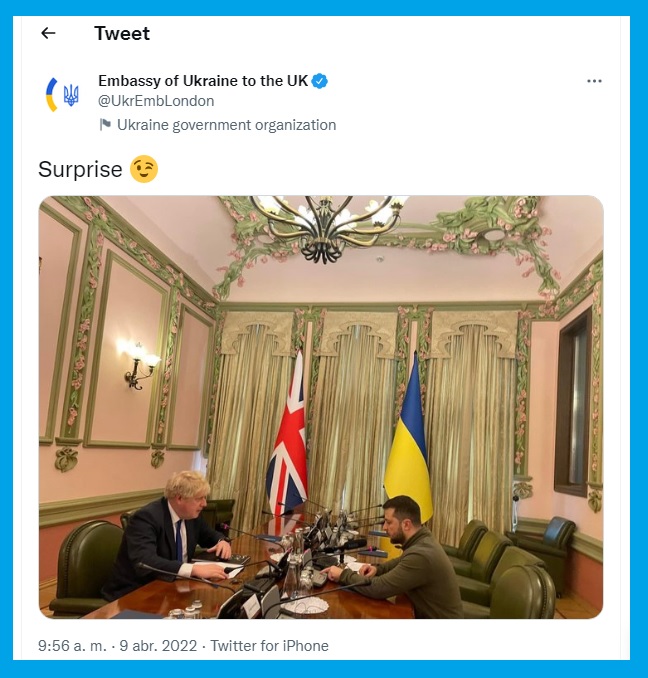Click the Surprise tweet text
The width and height of the screenshot is (648, 678).
pyautogui.click(x=80, y=169)
